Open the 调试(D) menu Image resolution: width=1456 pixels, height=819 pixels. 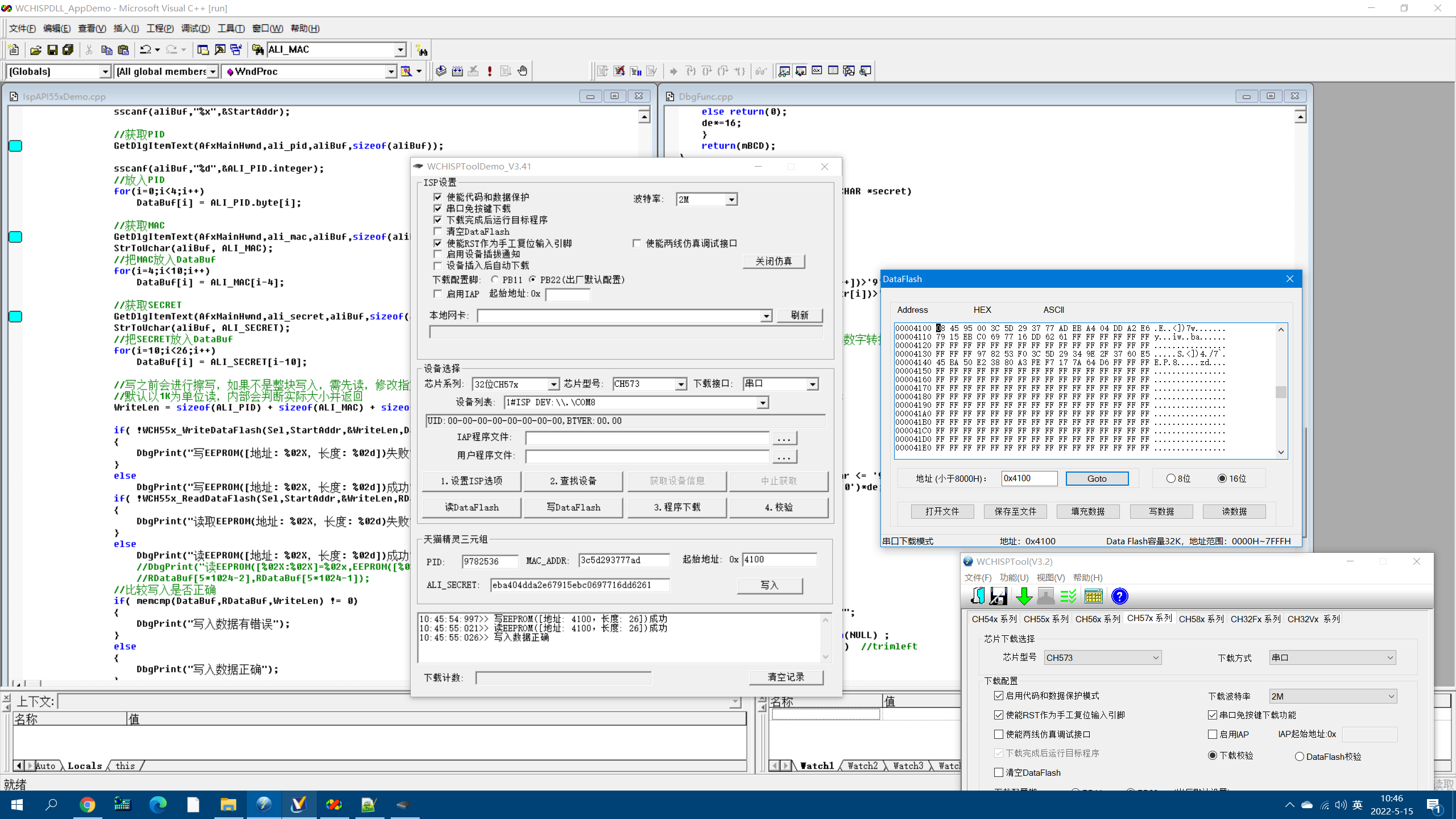tap(195, 28)
